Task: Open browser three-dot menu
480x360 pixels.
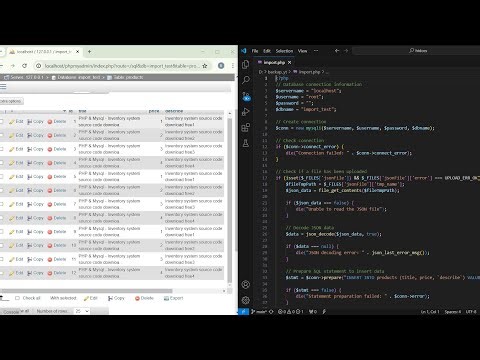Action: (233, 66)
